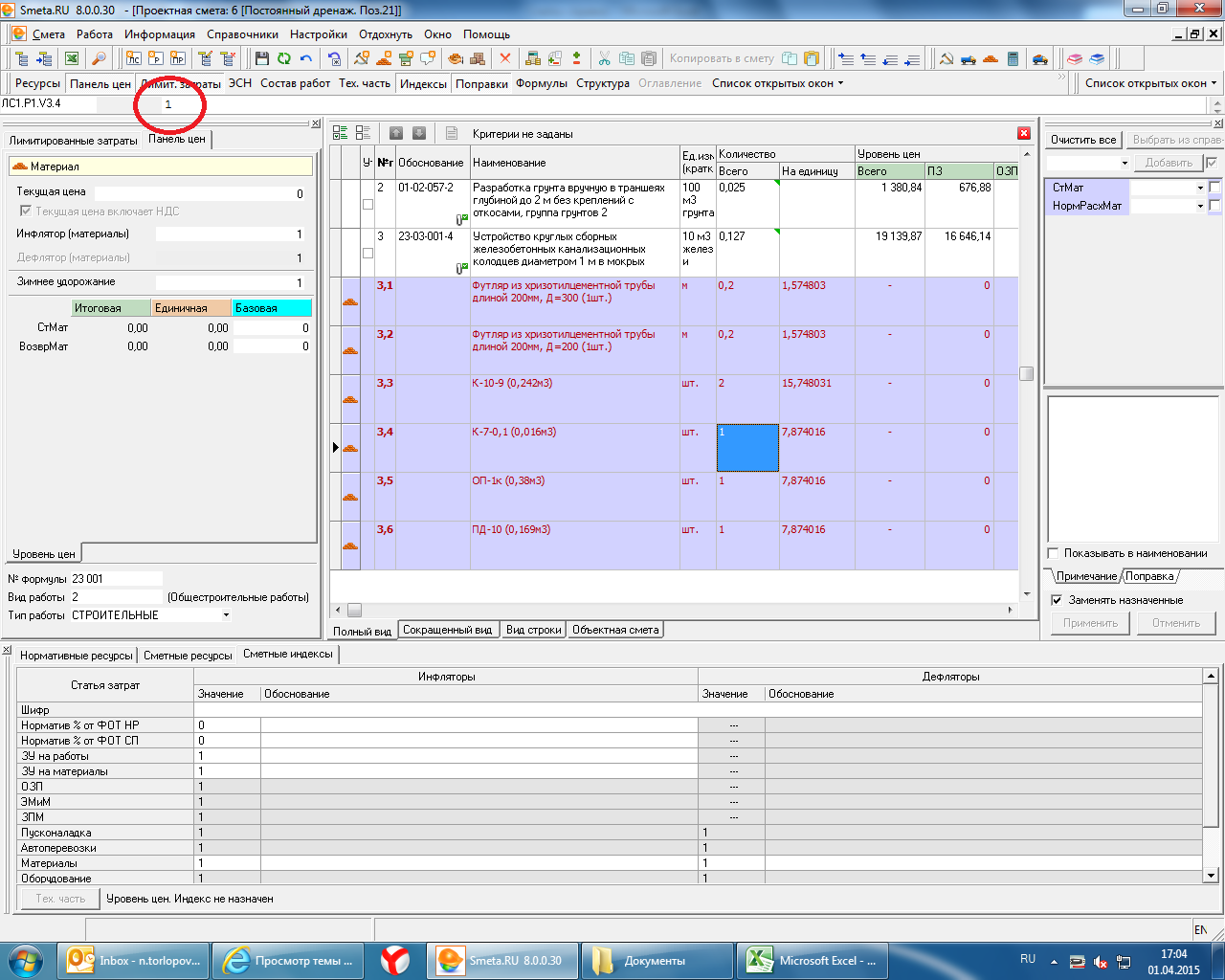Viewport: 1225px width, 980px height.
Task: Click the Инфлятор (материалы) value field
Action: 231,234
